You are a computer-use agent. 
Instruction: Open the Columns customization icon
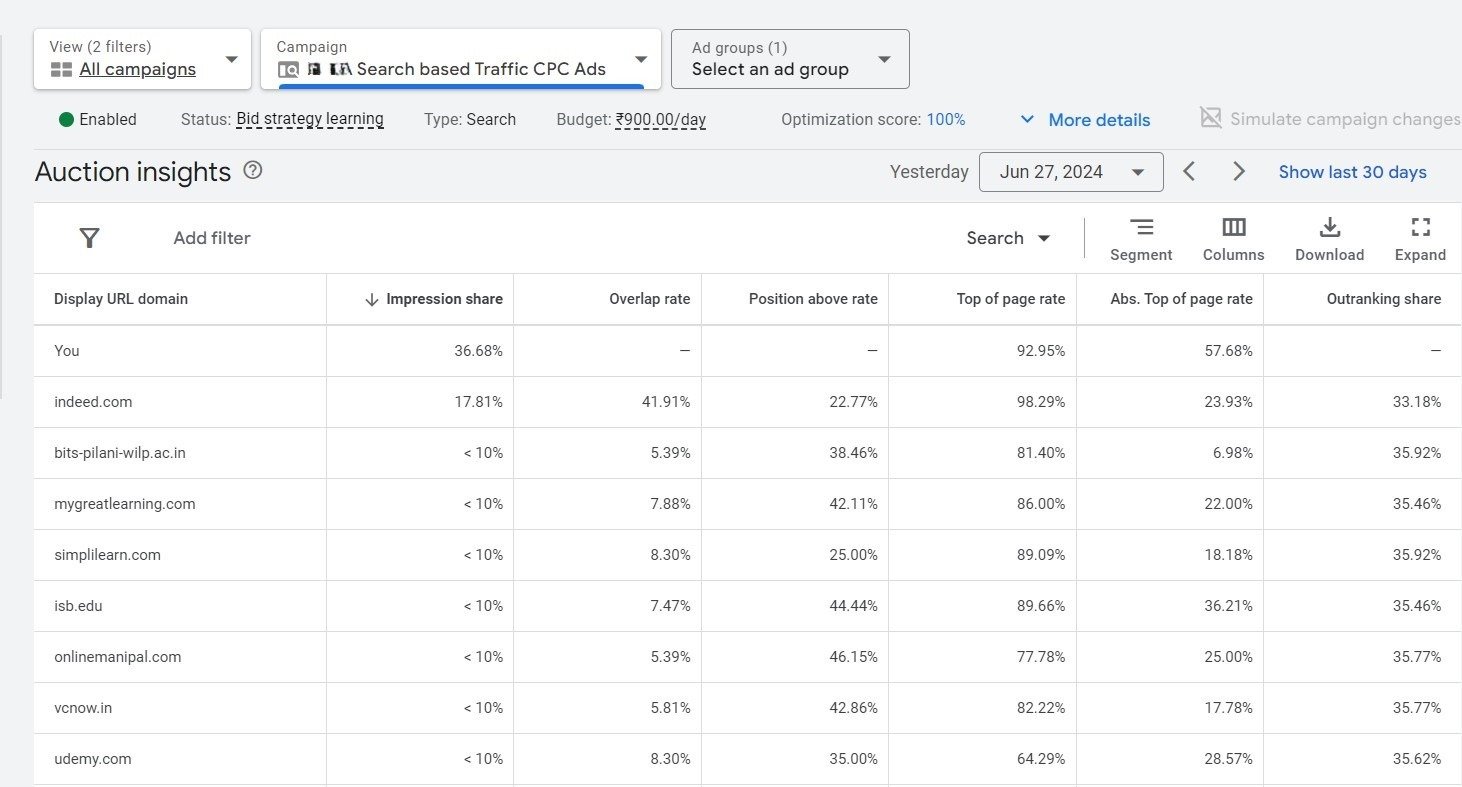(1233, 238)
